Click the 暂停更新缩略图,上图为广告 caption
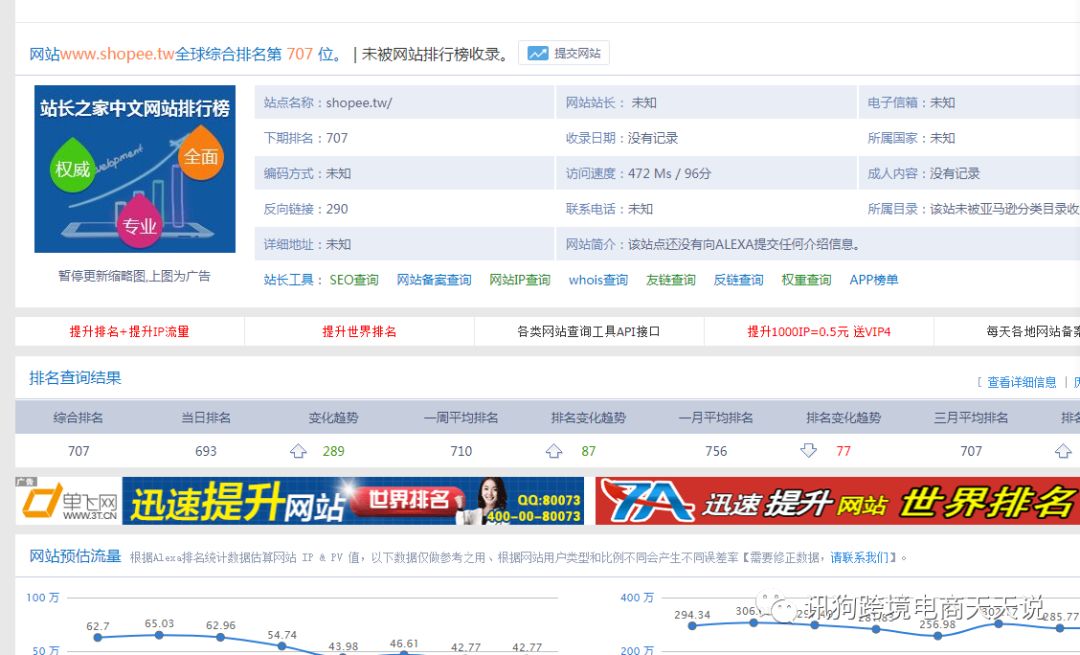Viewport: 1080px width, 655px height. [134, 276]
